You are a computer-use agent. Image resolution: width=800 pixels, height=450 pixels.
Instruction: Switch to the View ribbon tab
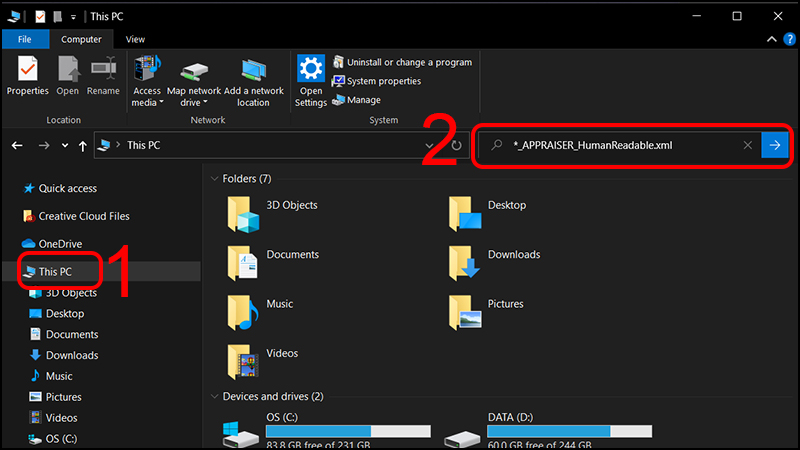[135, 40]
